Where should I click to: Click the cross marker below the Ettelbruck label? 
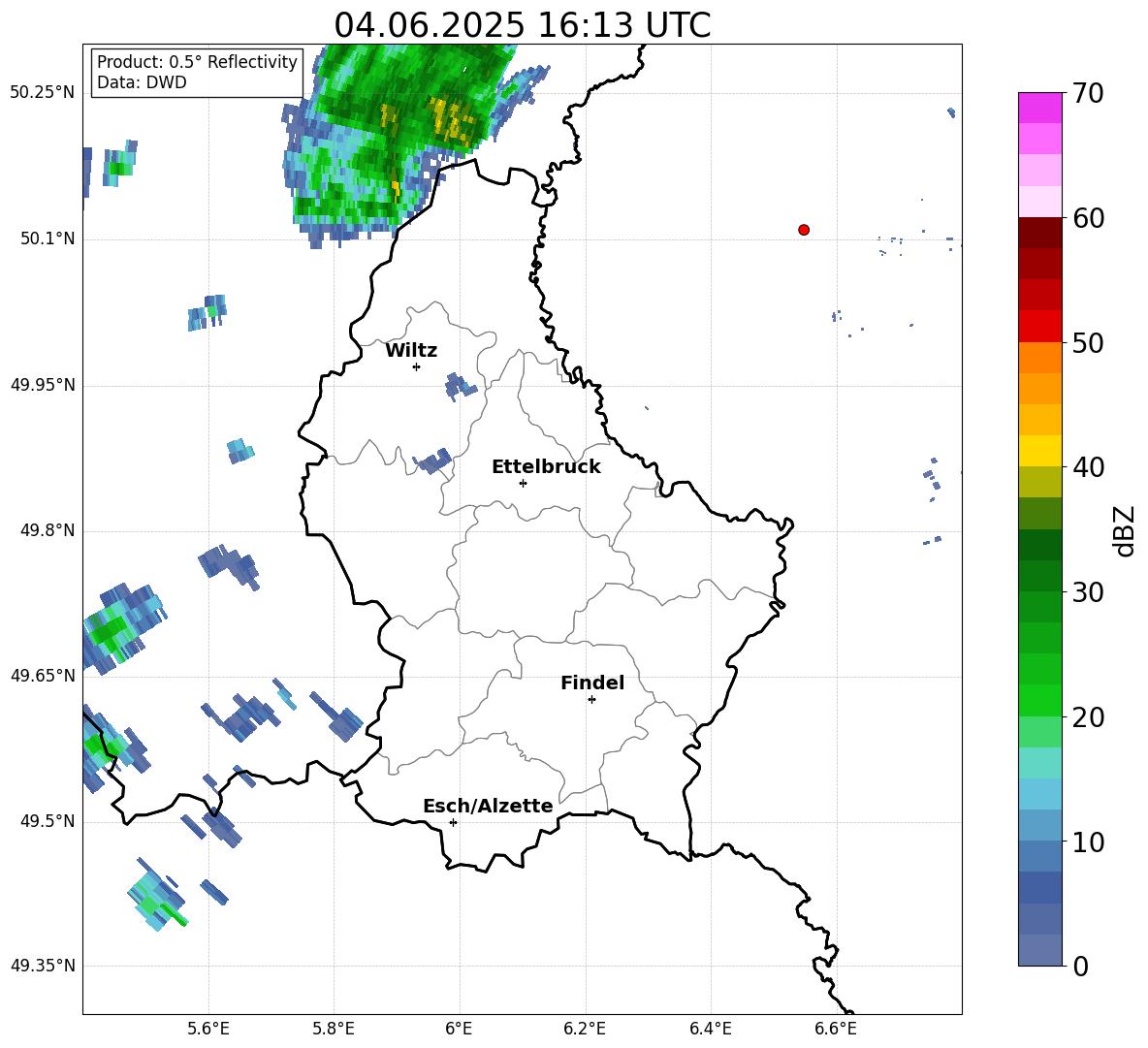(523, 483)
